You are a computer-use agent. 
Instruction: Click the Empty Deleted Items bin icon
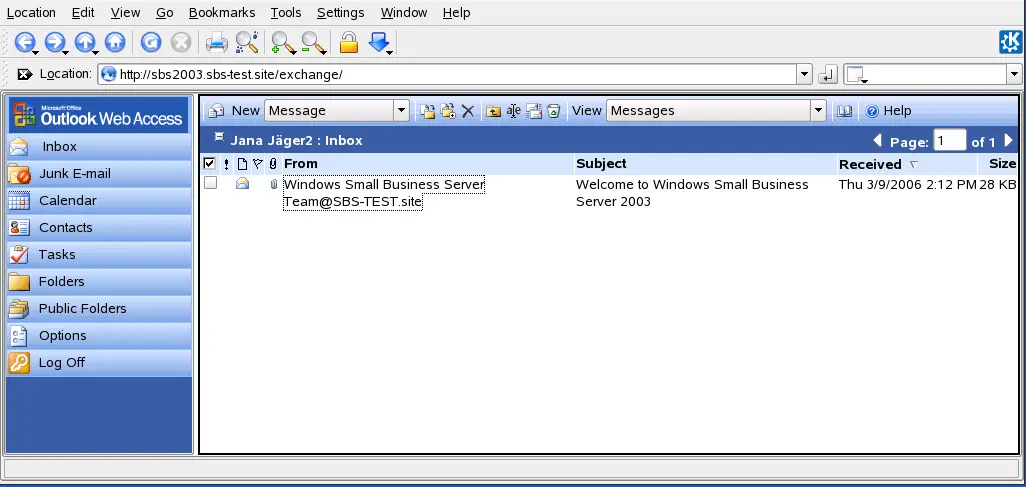pos(553,111)
